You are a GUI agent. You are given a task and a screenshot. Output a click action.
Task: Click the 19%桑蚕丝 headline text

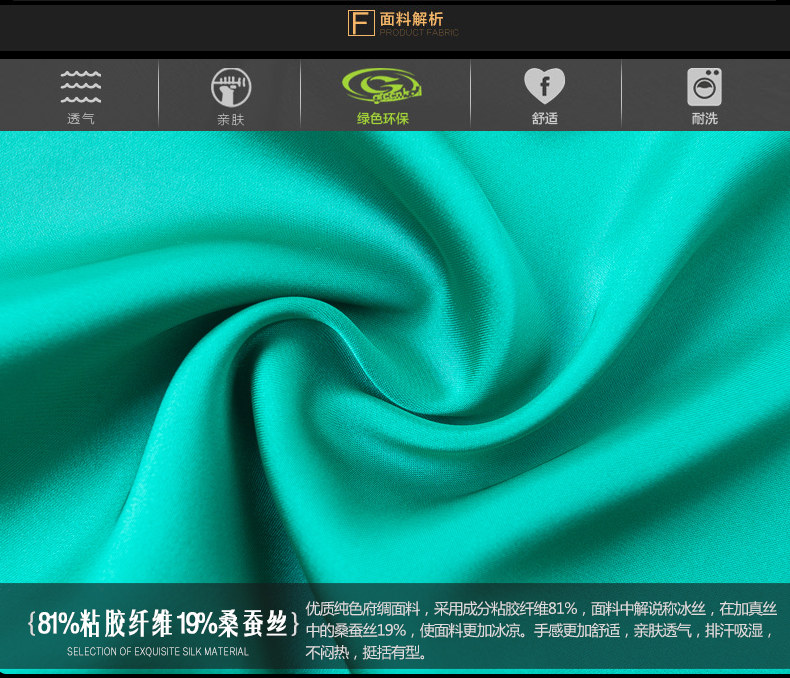234,625
